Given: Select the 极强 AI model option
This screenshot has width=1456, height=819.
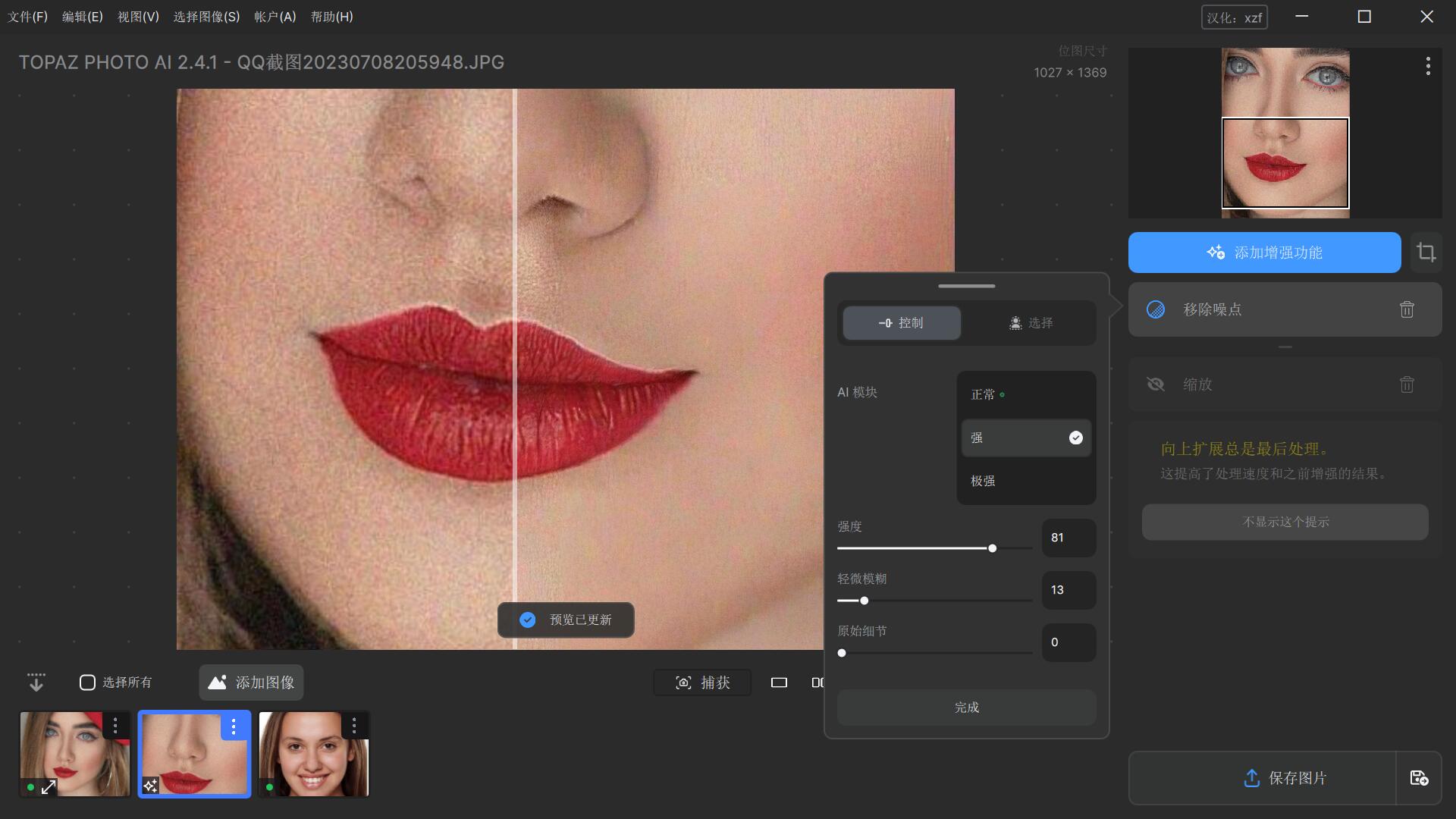Looking at the screenshot, I should click(x=1026, y=481).
